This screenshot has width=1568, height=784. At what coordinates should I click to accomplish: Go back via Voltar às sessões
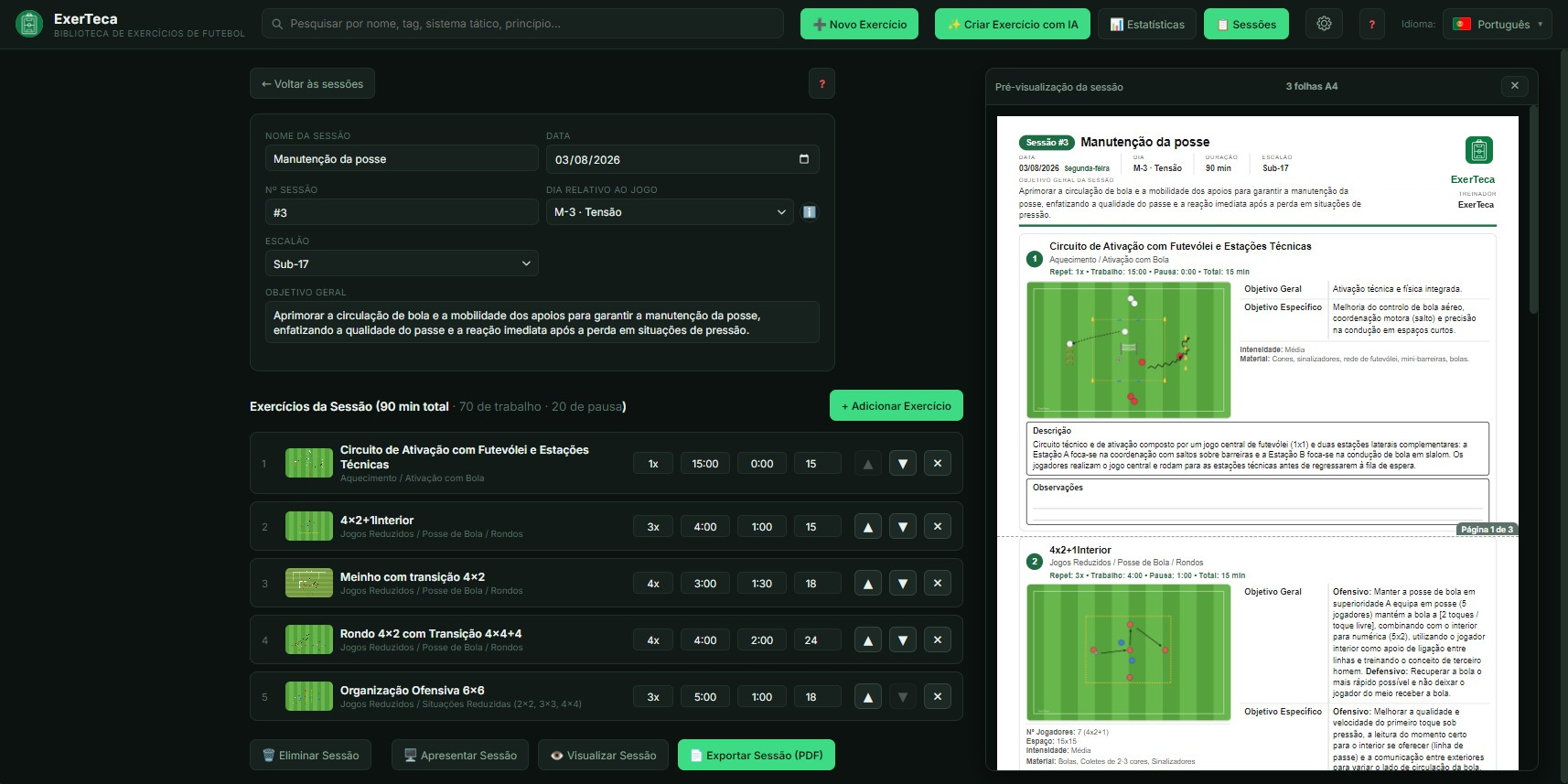pyautogui.click(x=312, y=83)
